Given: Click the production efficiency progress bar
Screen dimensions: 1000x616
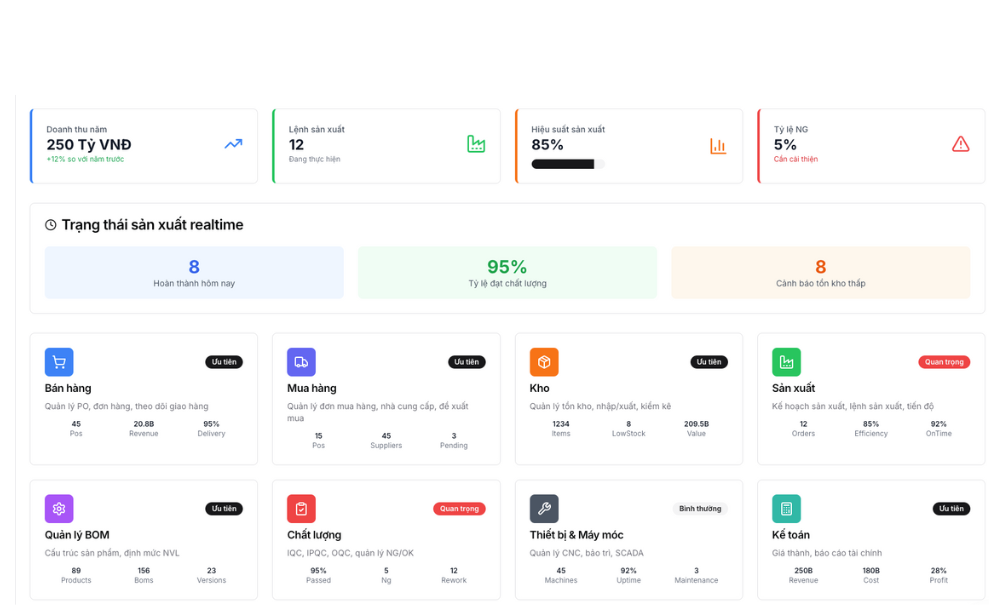Looking at the screenshot, I should tap(568, 165).
